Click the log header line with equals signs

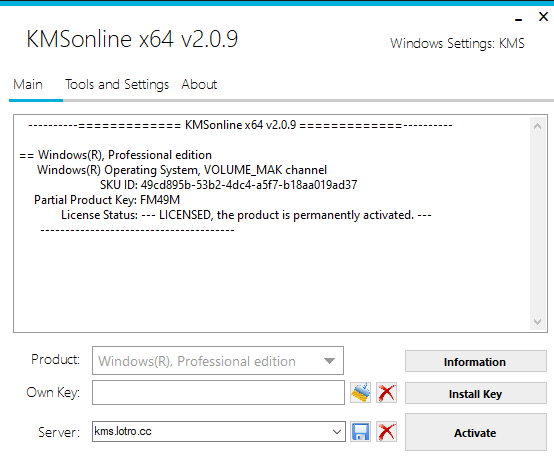point(240,125)
